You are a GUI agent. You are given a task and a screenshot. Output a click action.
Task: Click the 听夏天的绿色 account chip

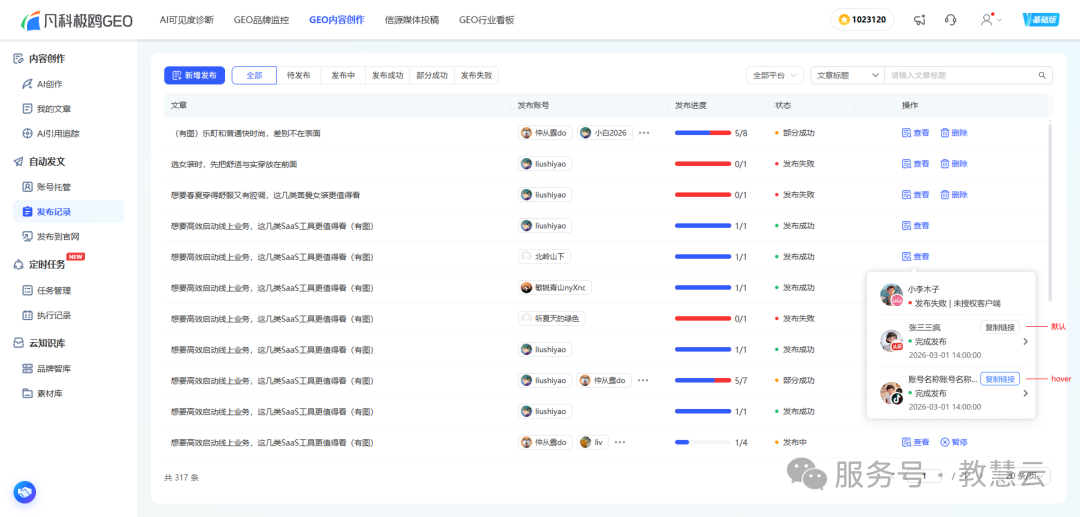click(x=552, y=318)
